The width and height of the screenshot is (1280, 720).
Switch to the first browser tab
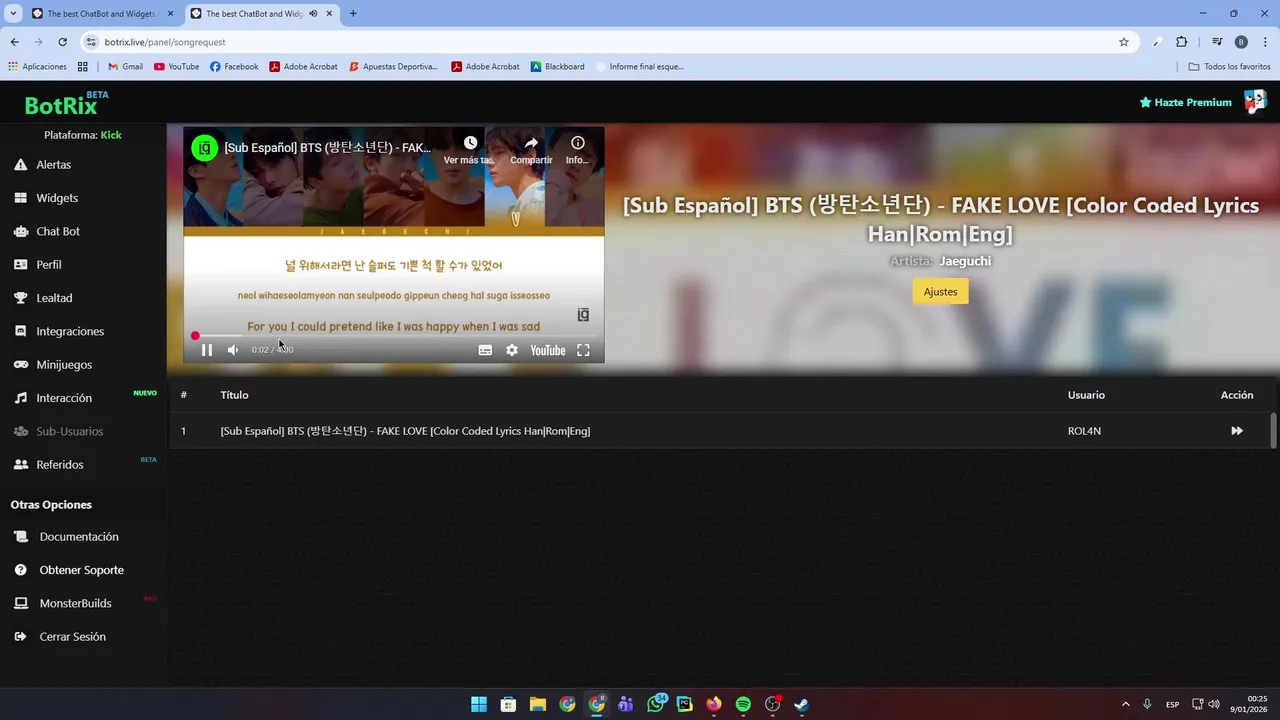[101, 13]
